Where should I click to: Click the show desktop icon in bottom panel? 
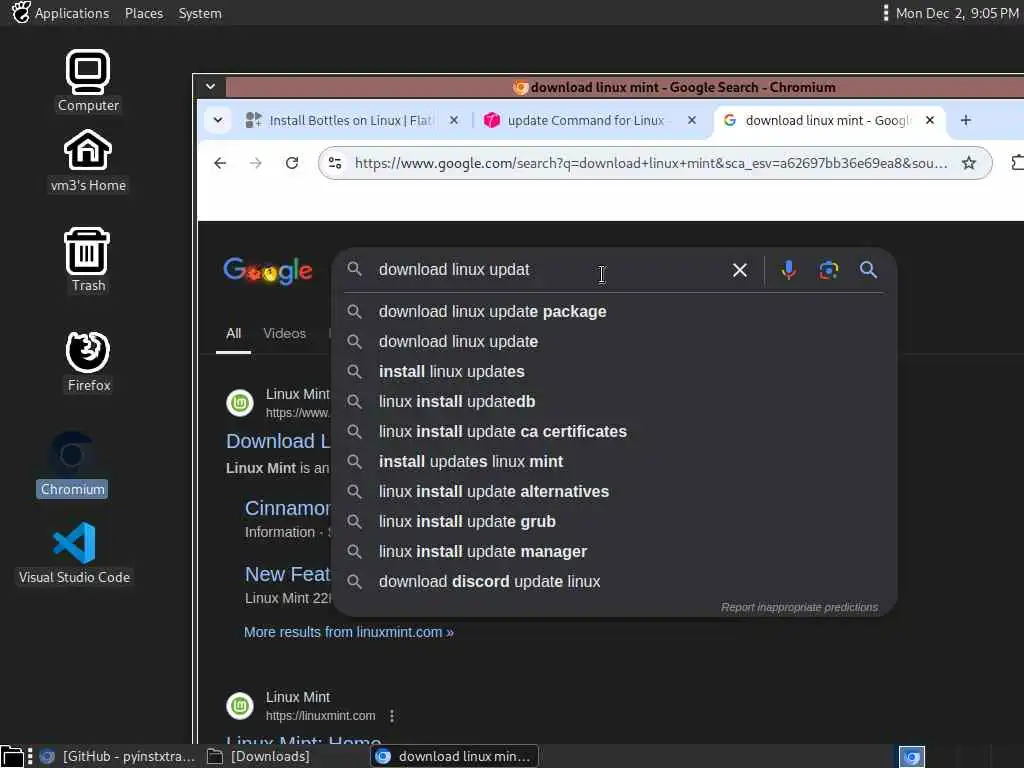[x=12, y=756]
